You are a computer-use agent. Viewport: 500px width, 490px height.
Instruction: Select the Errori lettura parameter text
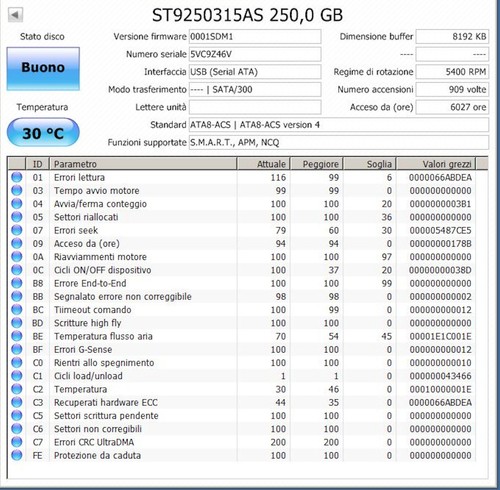tap(79, 177)
